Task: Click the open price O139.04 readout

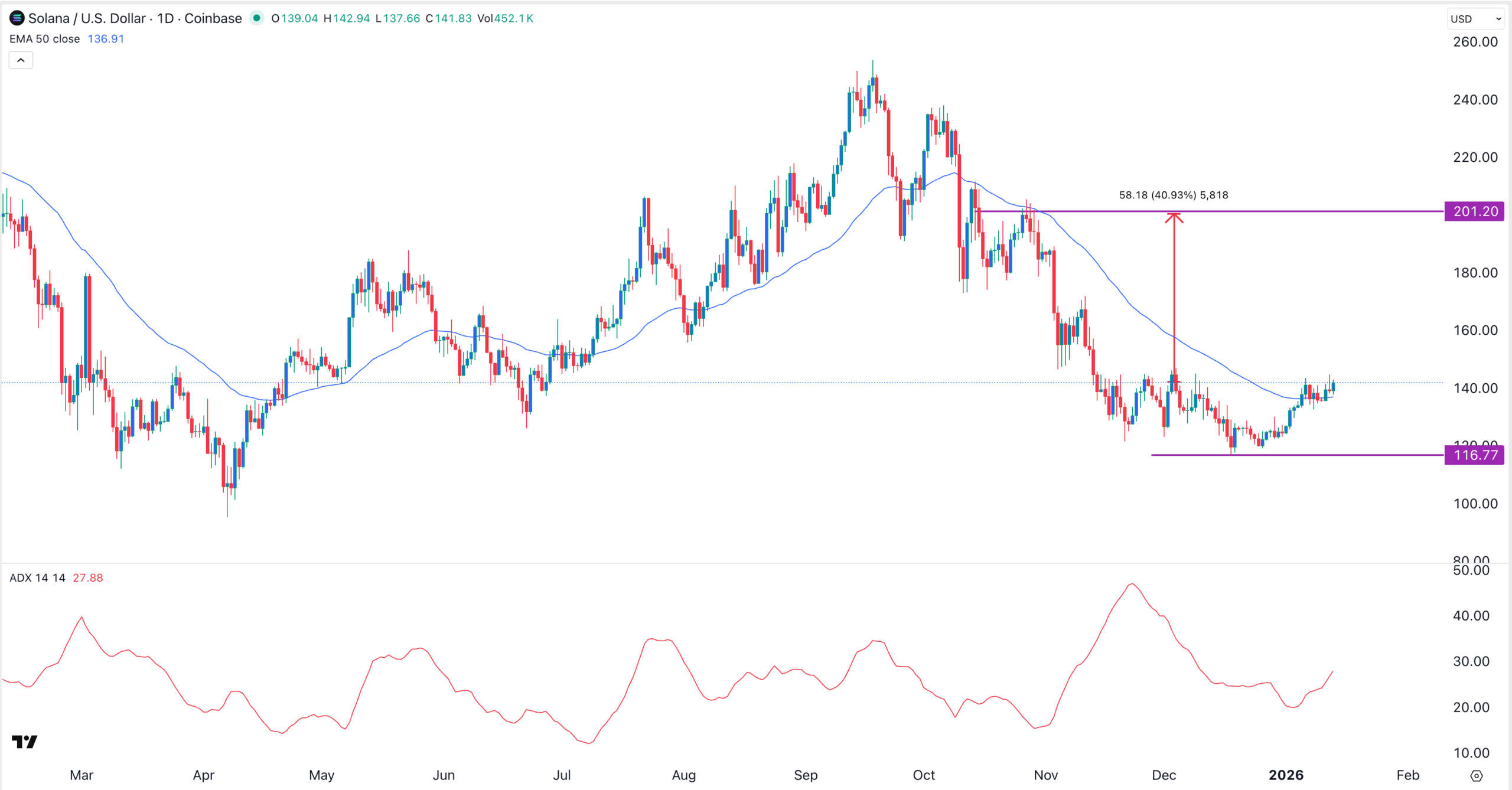Action: point(295,18)
